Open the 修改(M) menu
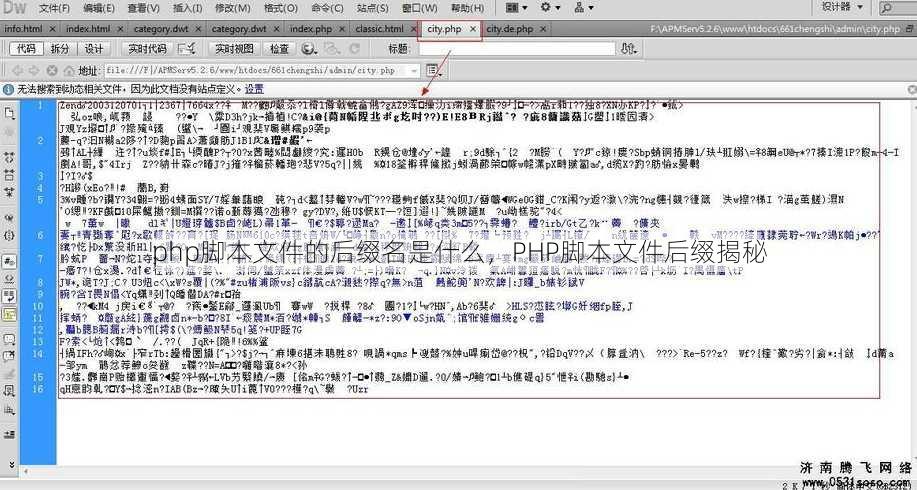Image resolution: width=917 pixels, height=490 pixels. (232, 8)
